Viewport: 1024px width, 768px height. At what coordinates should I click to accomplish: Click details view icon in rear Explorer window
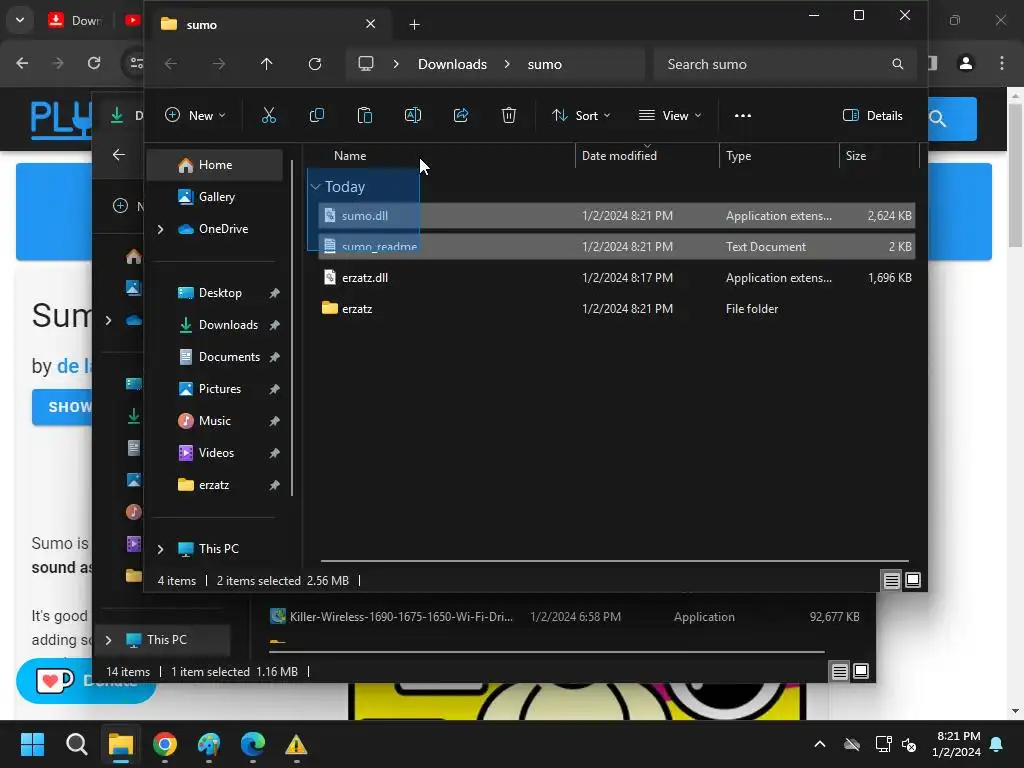pyautogui.click(x=840, y=671)
